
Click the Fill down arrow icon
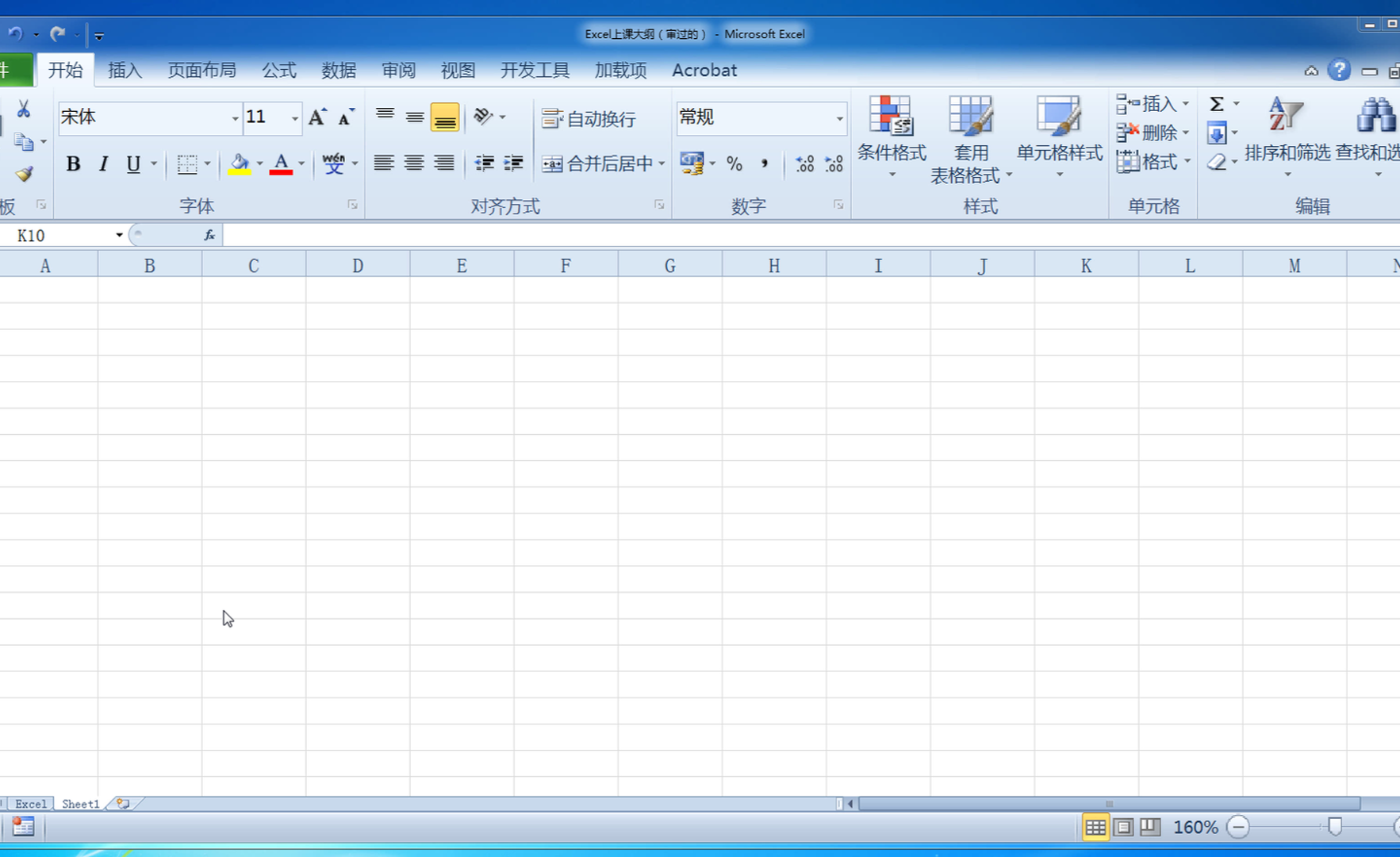[x=1217, y=133]
